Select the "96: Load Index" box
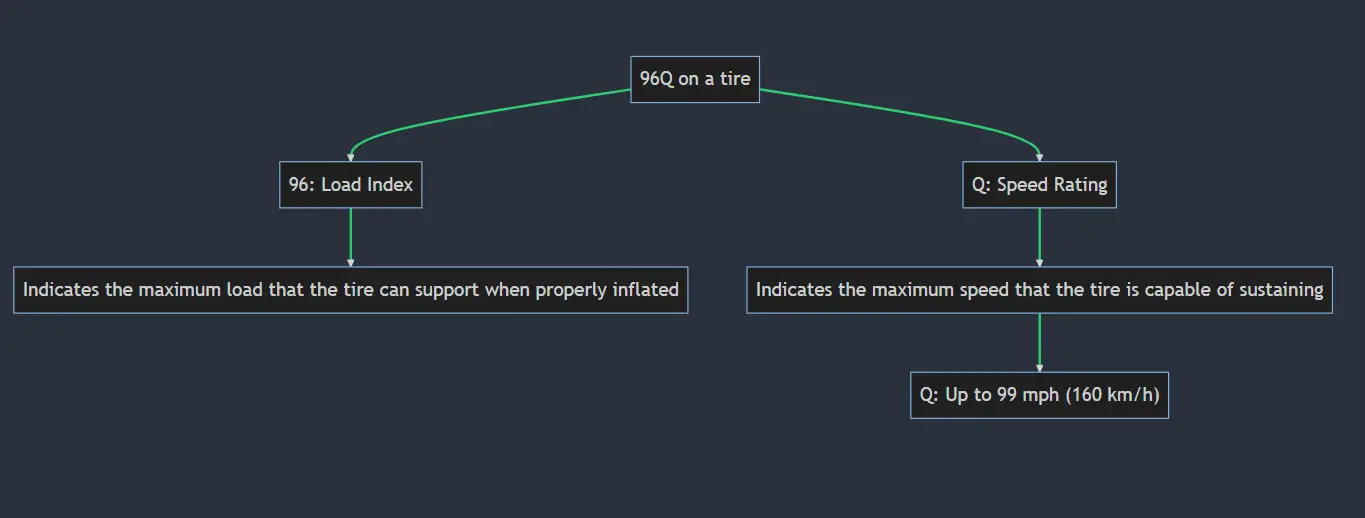The image size is (1365, 518). pyautogui.click(x=350, y=185)
